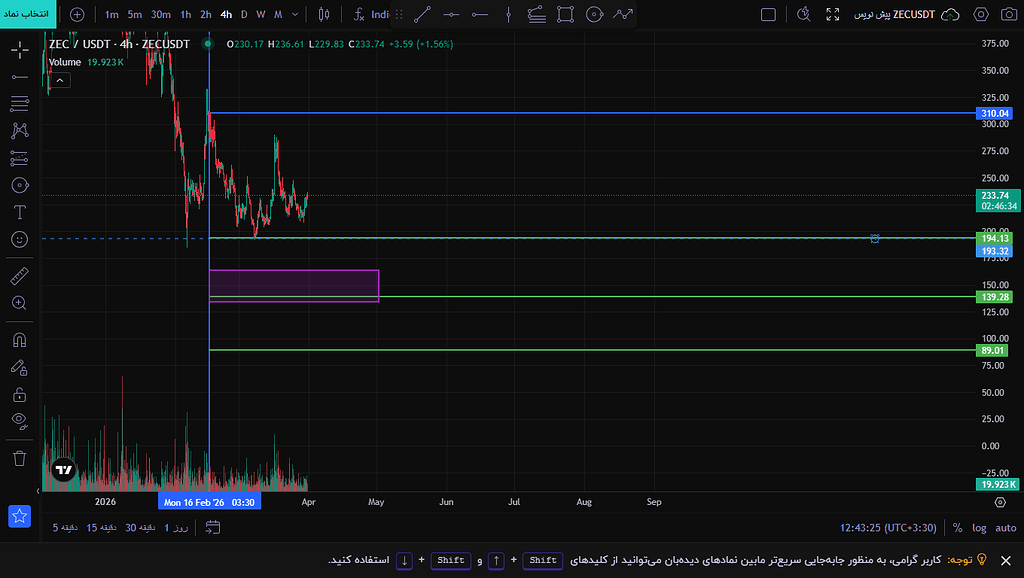
Task: Toggle magnet mode
Action: coord(20,340)
